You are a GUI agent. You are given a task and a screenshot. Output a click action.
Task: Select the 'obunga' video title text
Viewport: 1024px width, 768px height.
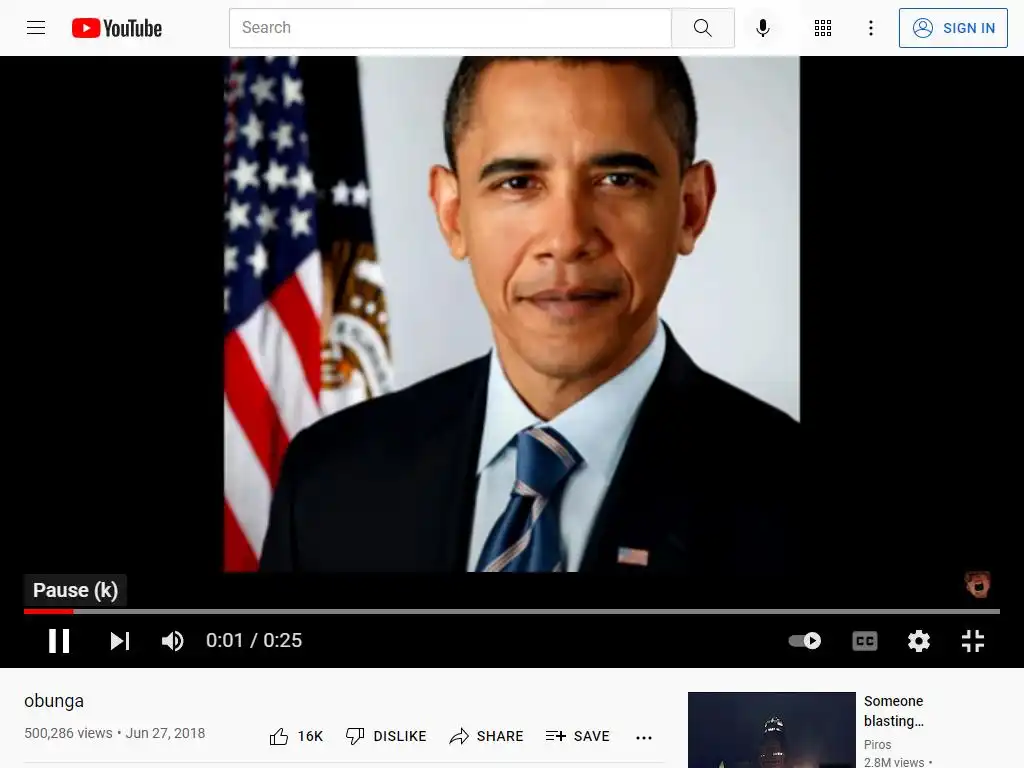click(54, 701)
